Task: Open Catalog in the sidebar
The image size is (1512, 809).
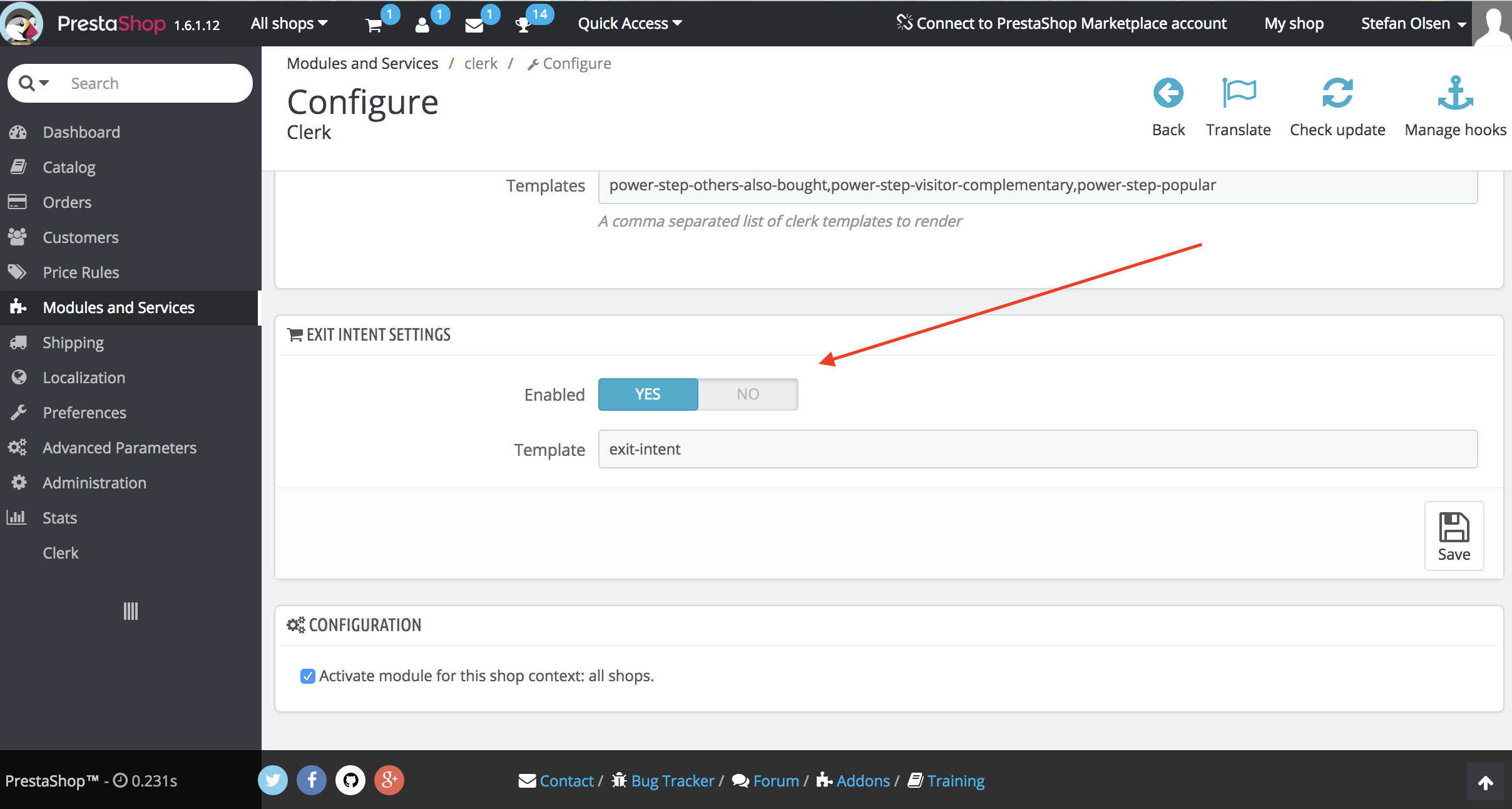Action: [x=69, y=167]
